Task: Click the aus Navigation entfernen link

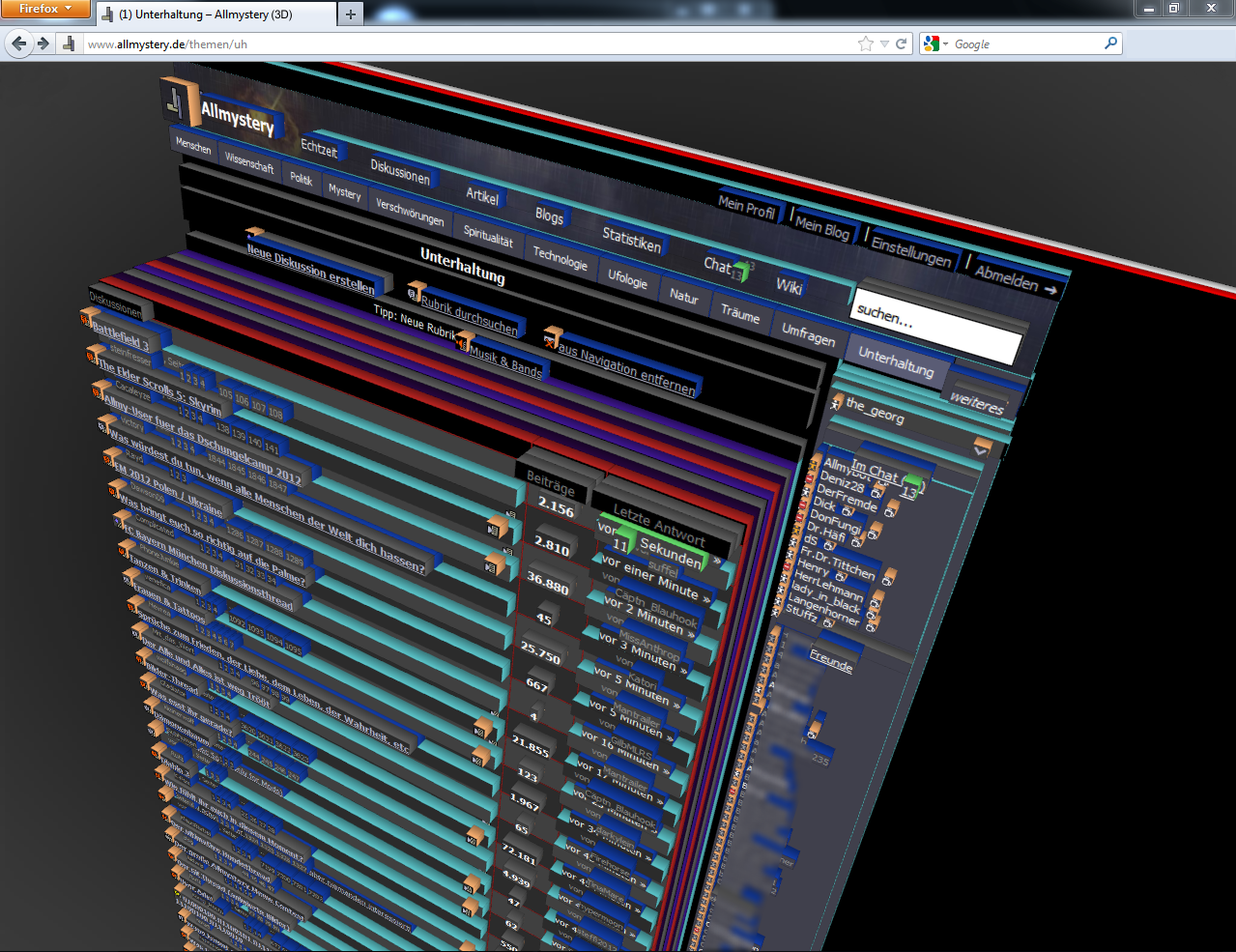Action: pos(626,370)
